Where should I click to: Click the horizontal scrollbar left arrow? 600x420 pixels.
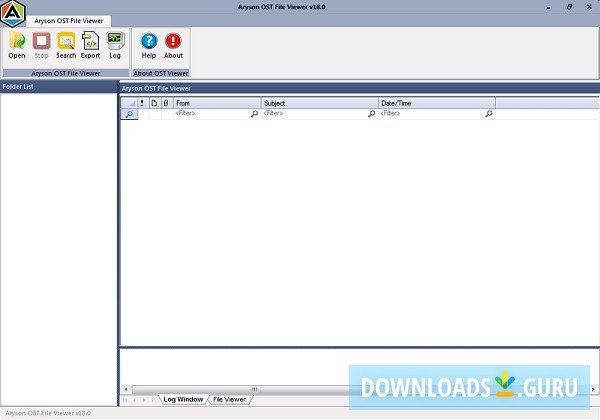[x=126, y=389]
